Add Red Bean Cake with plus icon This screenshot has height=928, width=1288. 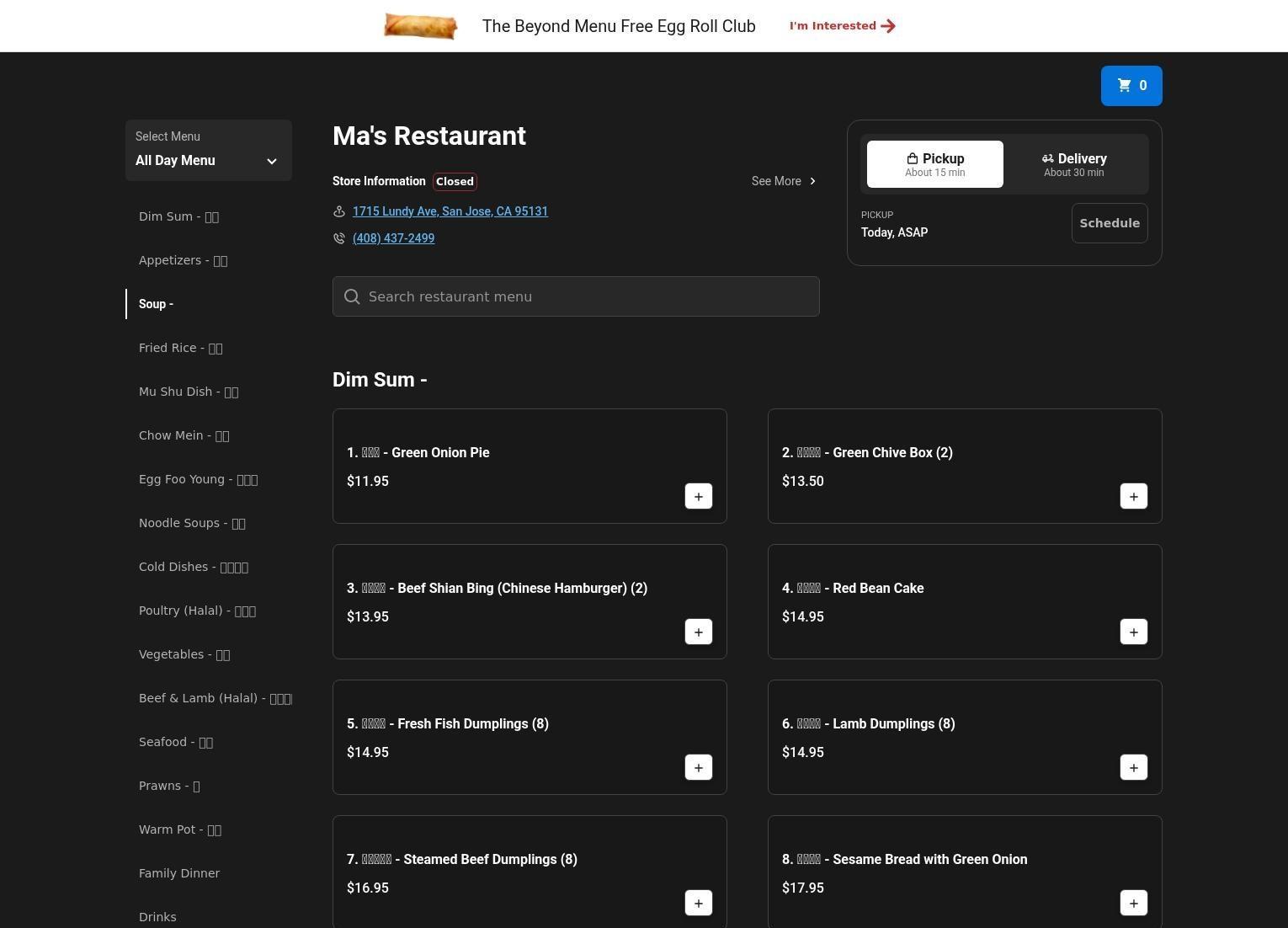click(x=1133, y=632)
